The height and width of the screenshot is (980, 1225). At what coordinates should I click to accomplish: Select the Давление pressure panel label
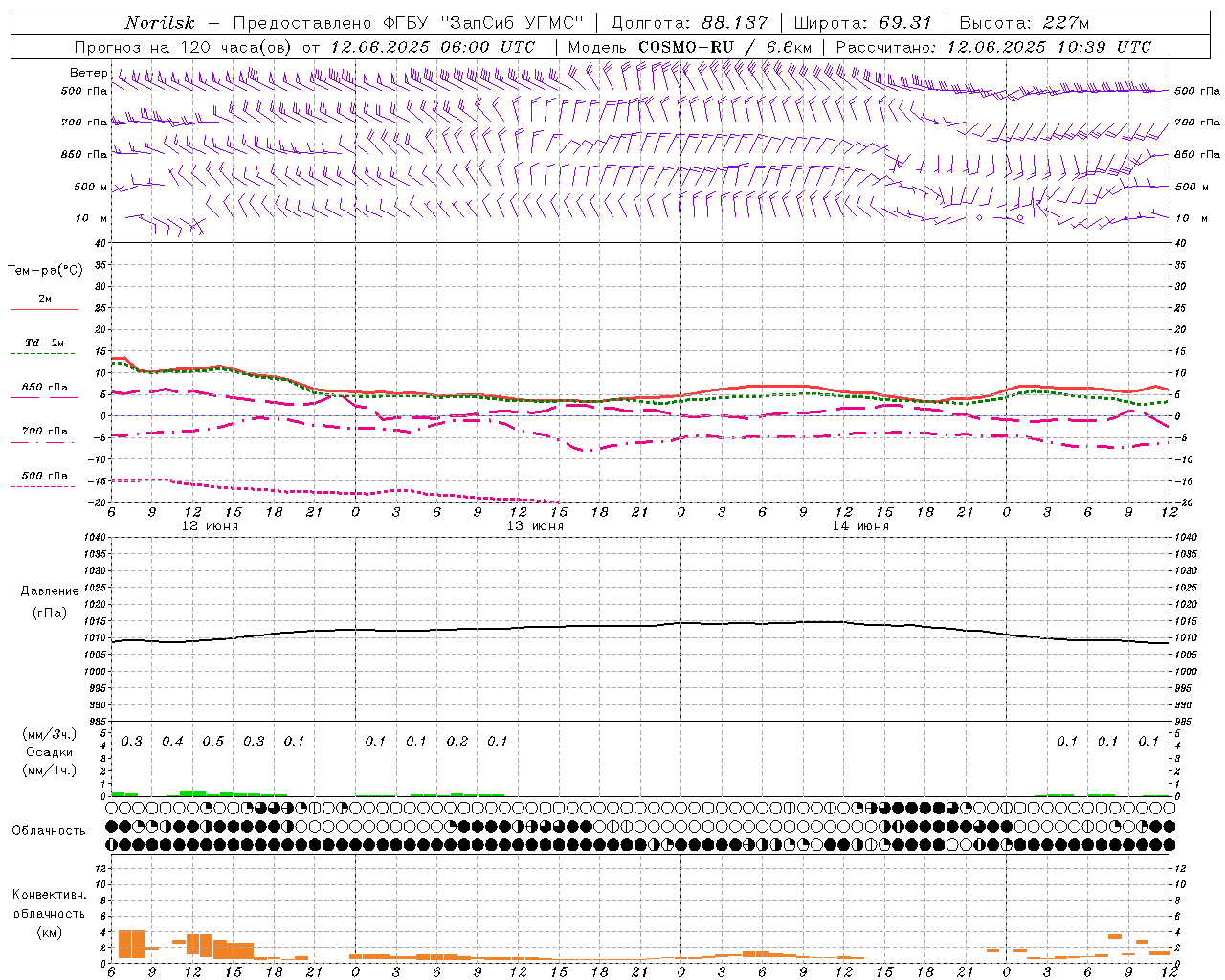(x=49, y=591)
